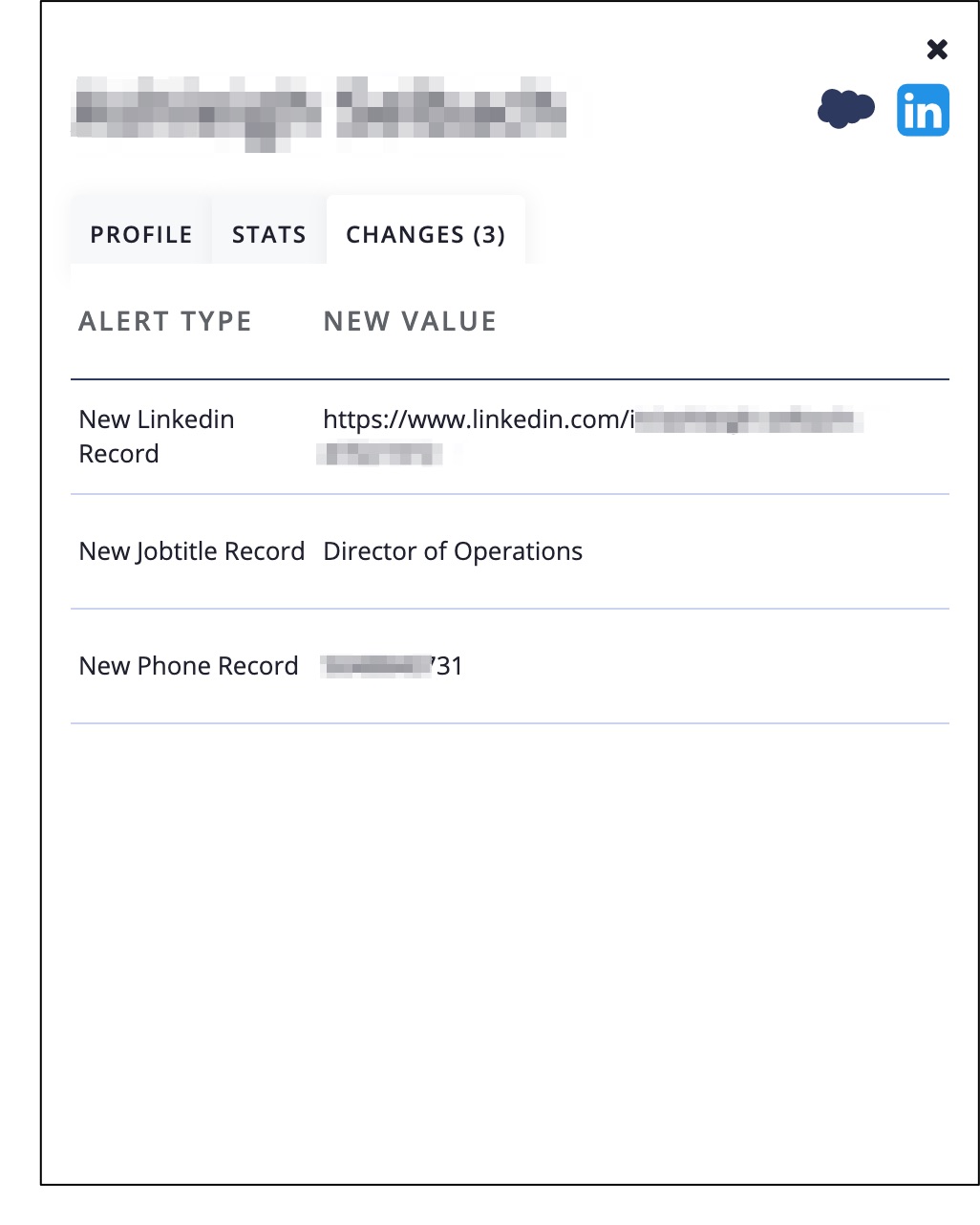Click the Alert Type column header

(165, 322)
